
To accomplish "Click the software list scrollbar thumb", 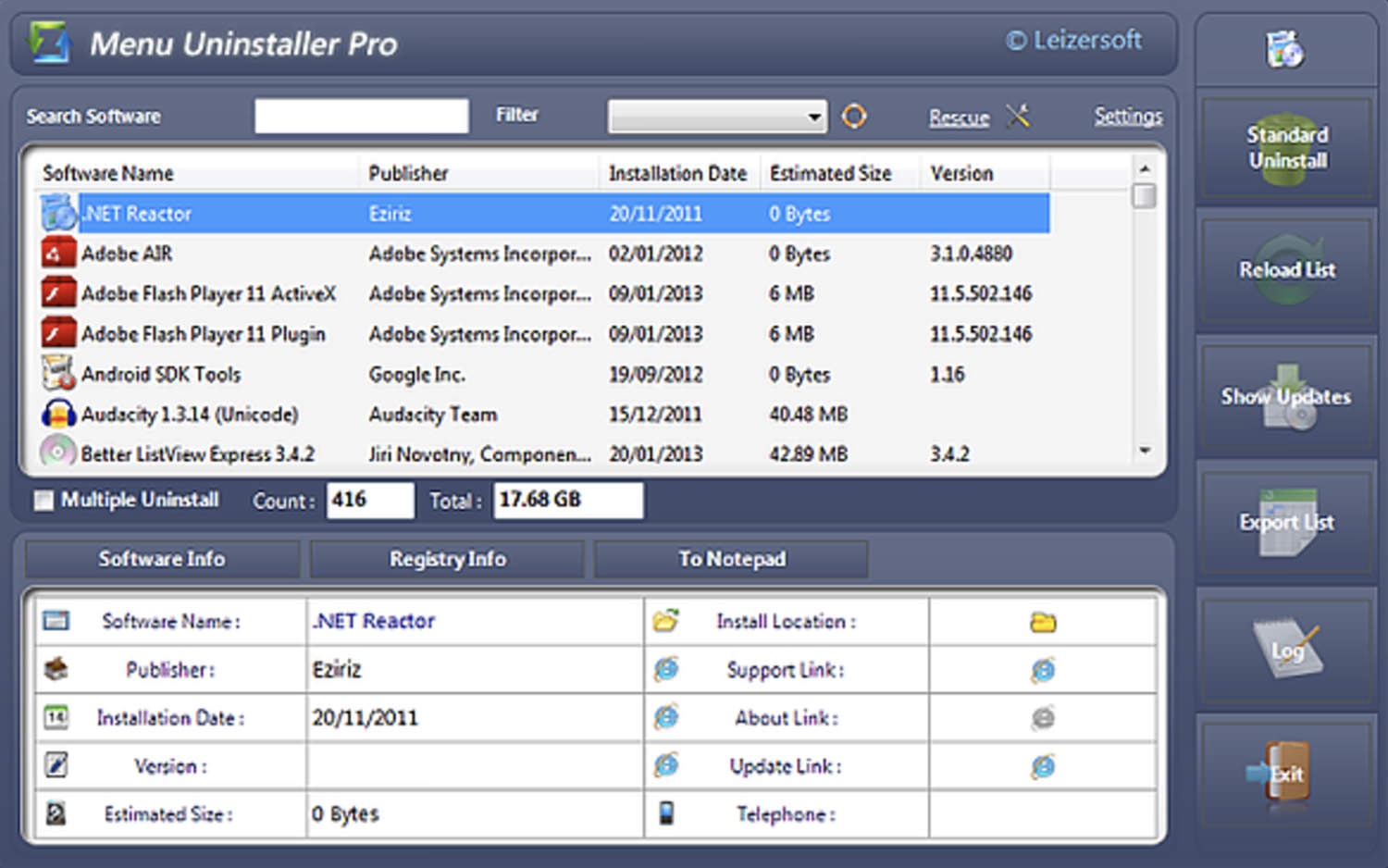I will [x=1145, y=196].
